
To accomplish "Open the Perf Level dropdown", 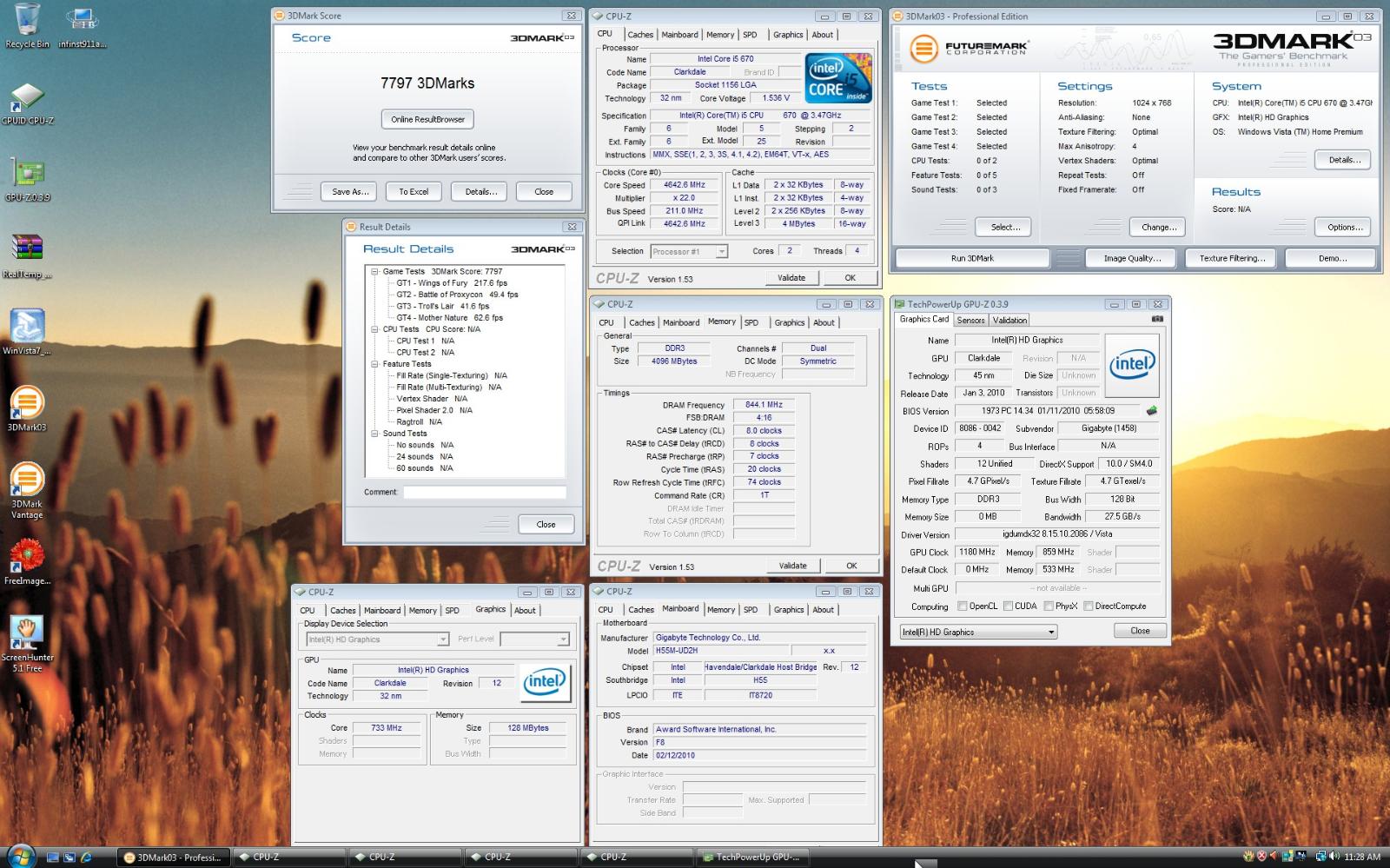I will [x=534, y=639].
